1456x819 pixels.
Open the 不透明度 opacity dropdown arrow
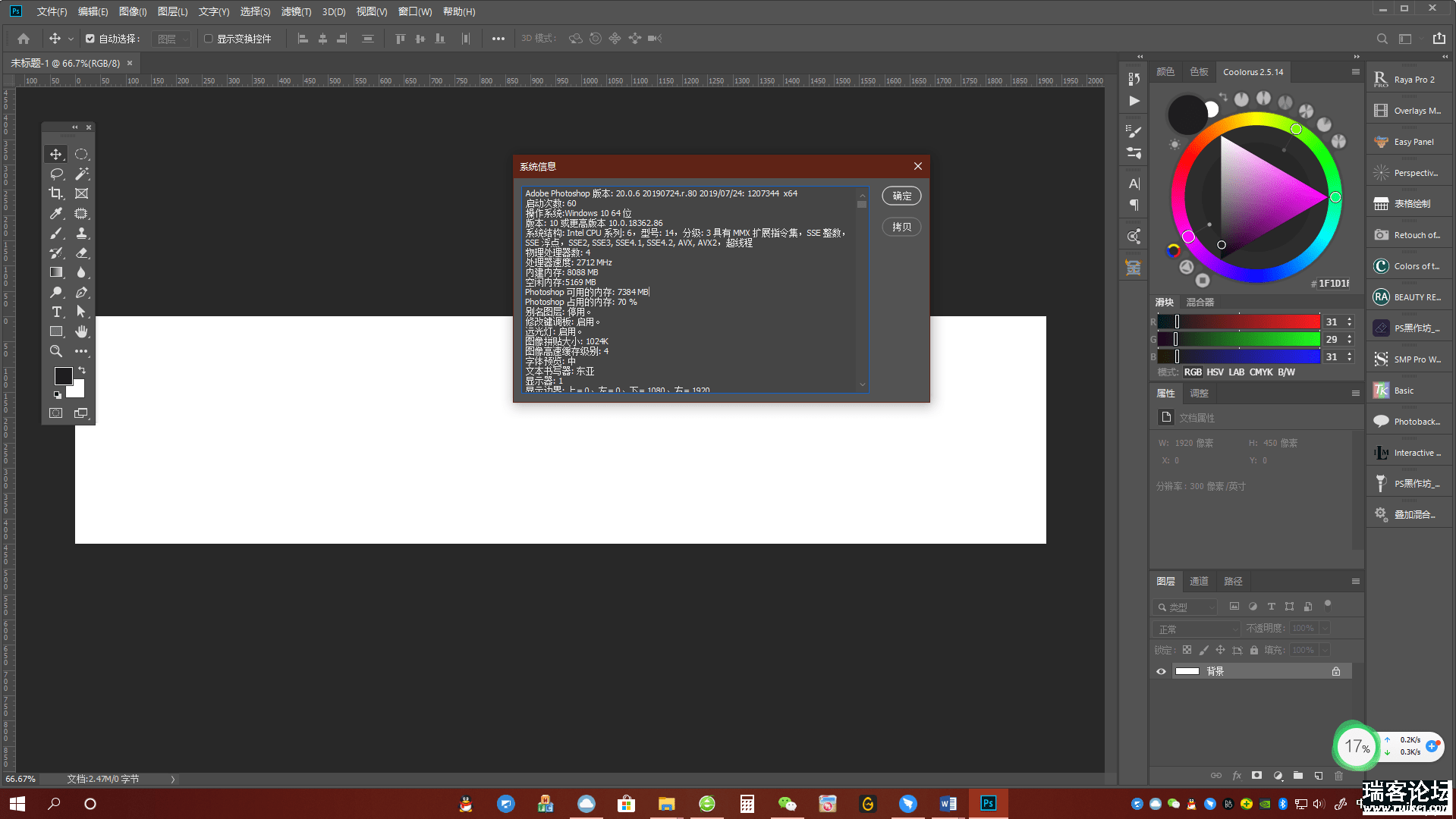[1325, 628]
